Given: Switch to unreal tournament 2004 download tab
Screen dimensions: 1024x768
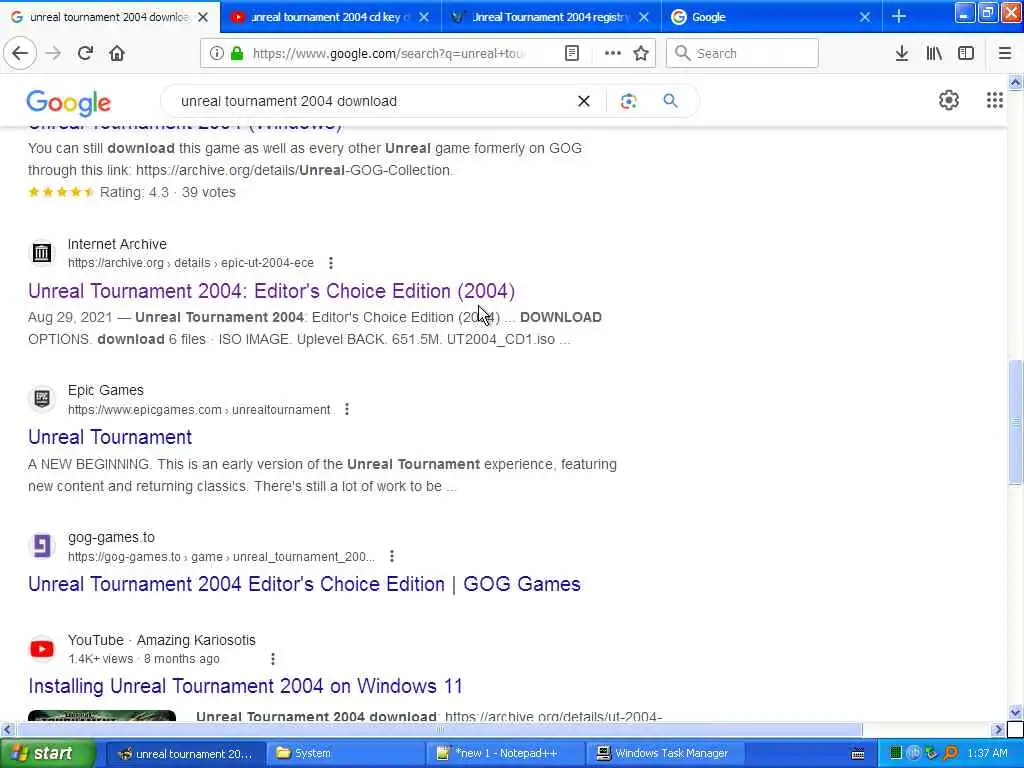Looking at the screenshot, I should 108,17.
